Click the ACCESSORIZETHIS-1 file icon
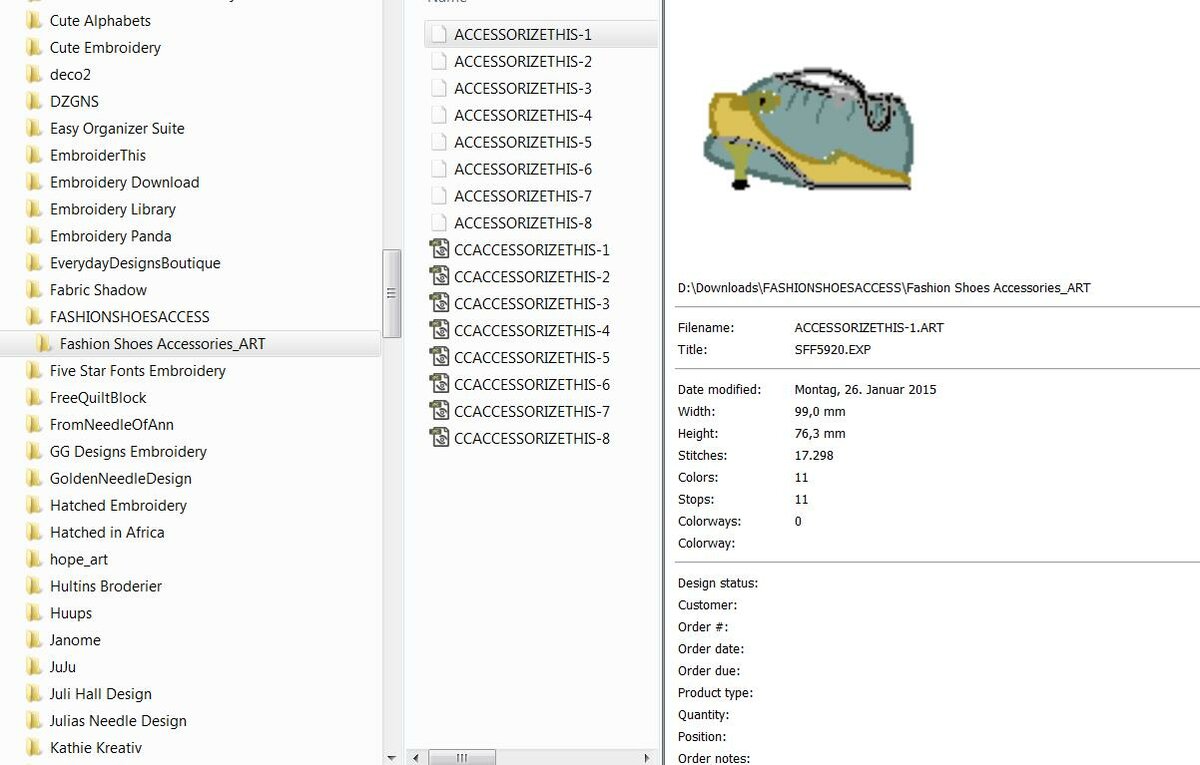The image size is (1200, 765). coord(438,34)
